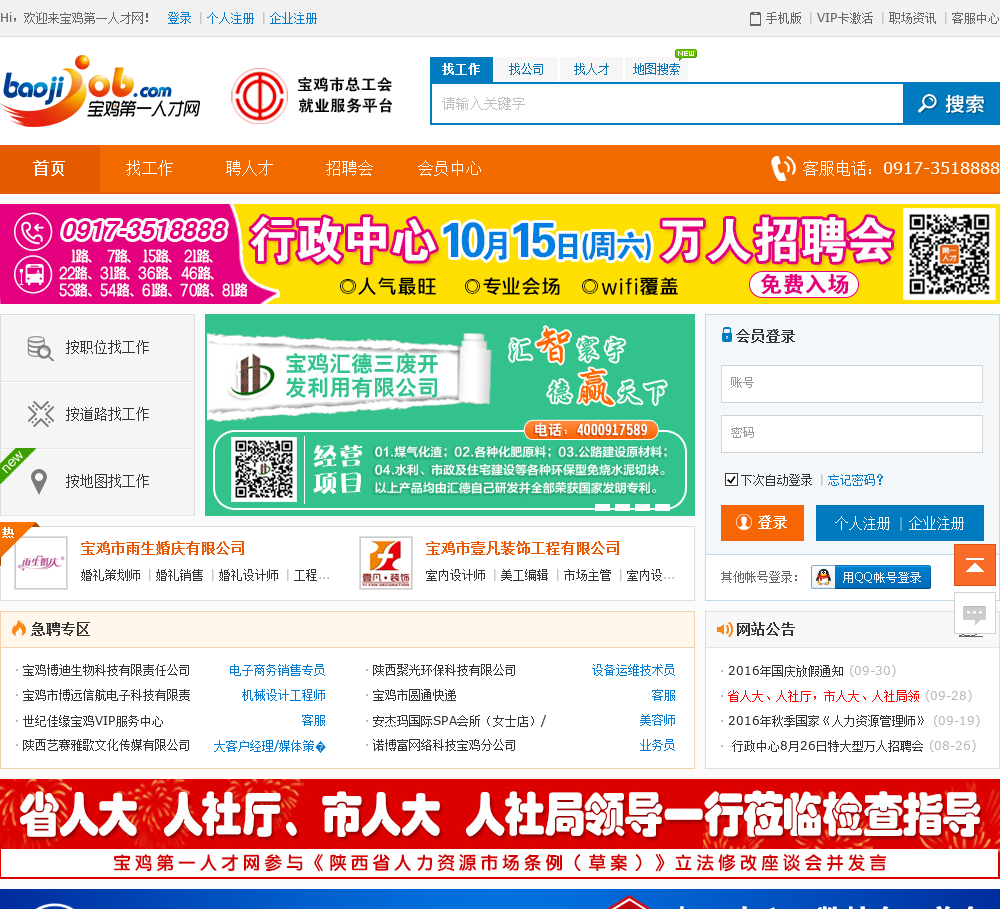Open 宝鸡市圆通快递 listing
Image resolution: width=1000 pixels, height=909 pixels.
click(415, 695)
